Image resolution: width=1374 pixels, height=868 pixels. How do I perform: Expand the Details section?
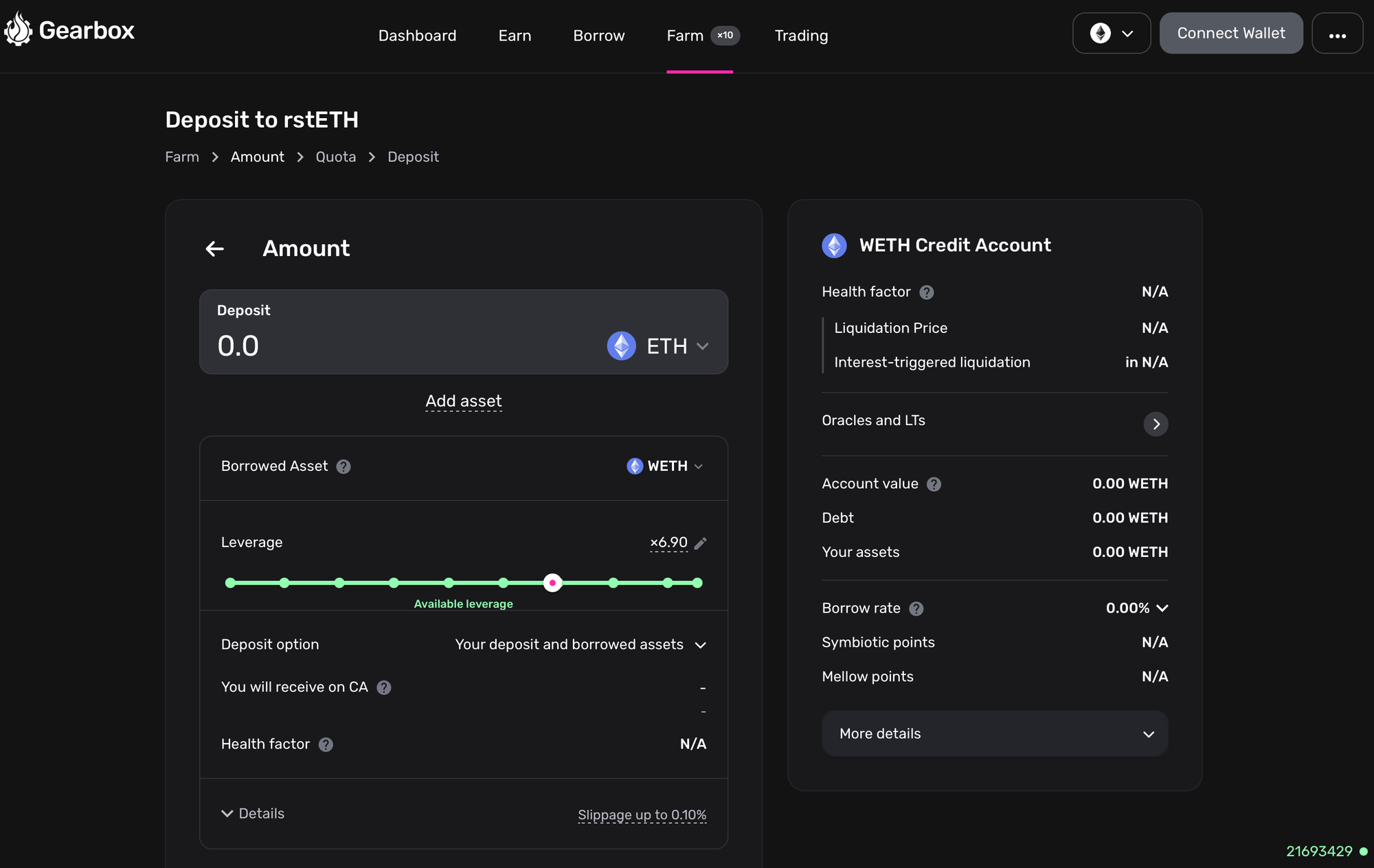pyautogui.click(x=252, y=813)
